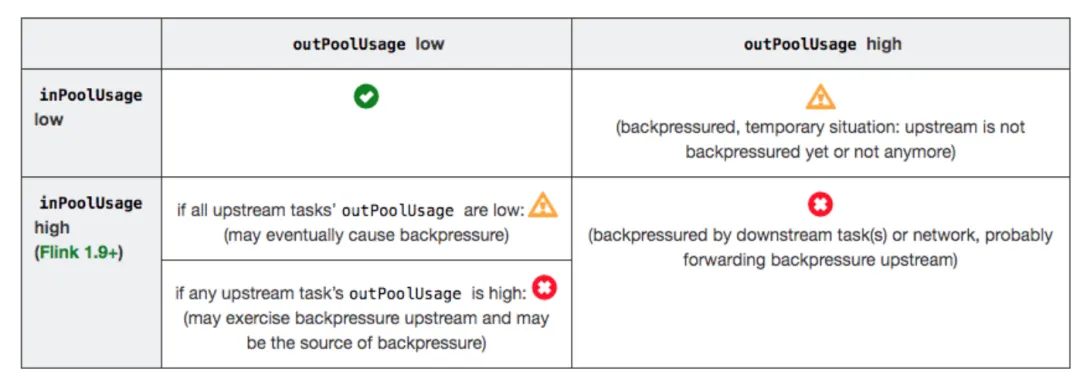Click the 'forwarding backpressure upstream)' line
The height and width of the screenshot is (389, 1080).
[x=820, y=261]
